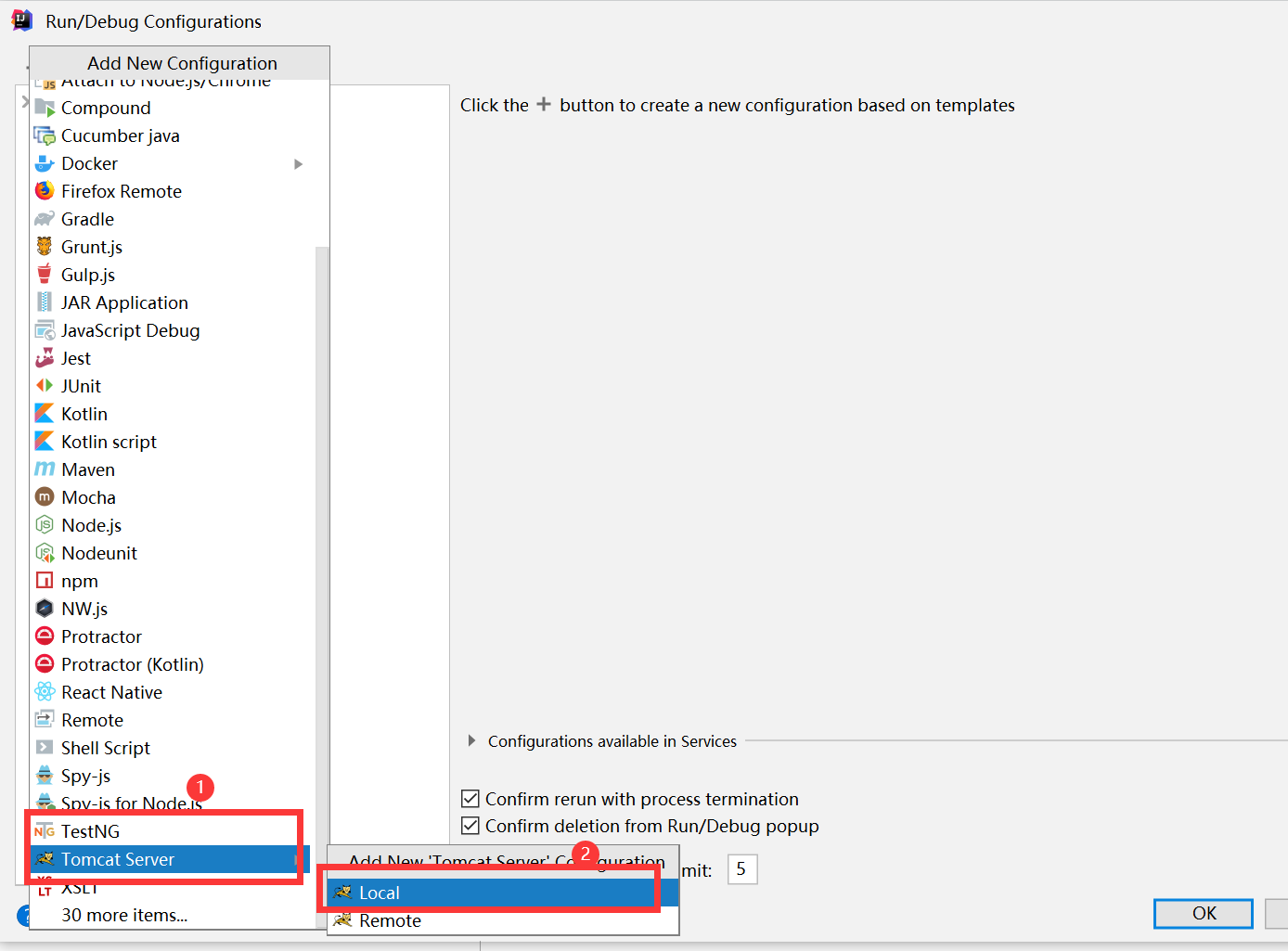Click the IntelliJ IDEA window icon
Viewport: 1288px width, 951px height.
coord(22,20)
